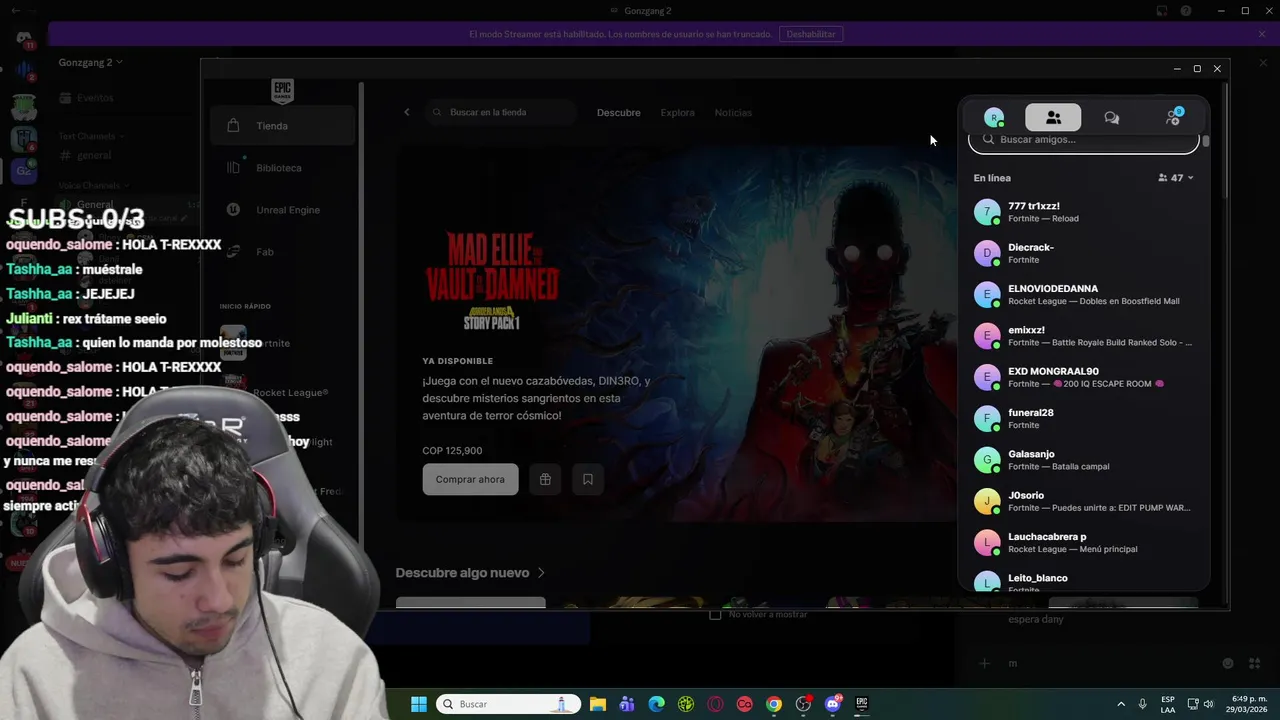Select friend EXD MONGRAAL90
This screenshot has height=720, width=1280.
pyautogui.click(x=1084, y=377)
